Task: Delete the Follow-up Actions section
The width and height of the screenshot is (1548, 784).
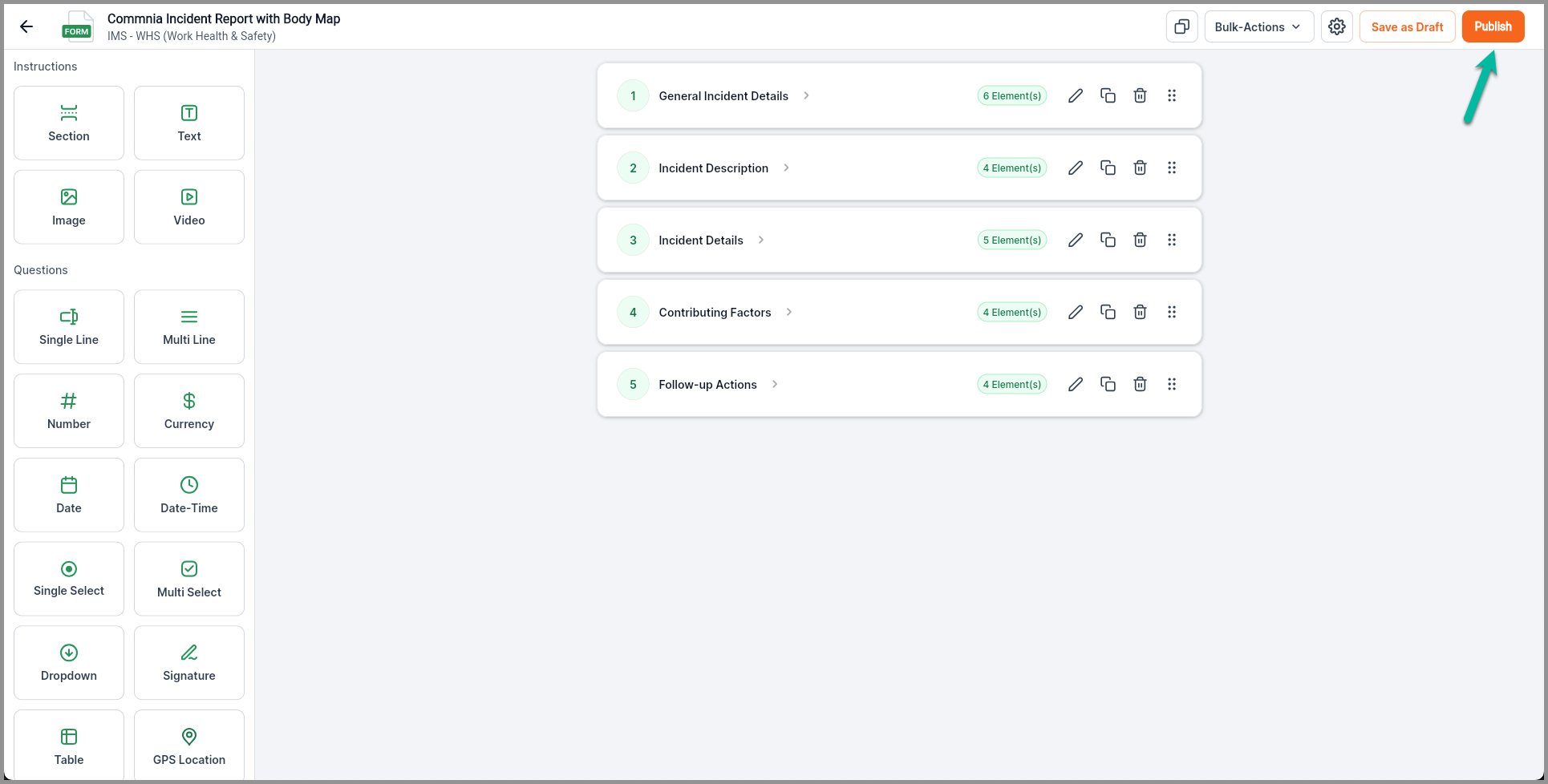Action: pyautogui.click(x=1140, y=385)
